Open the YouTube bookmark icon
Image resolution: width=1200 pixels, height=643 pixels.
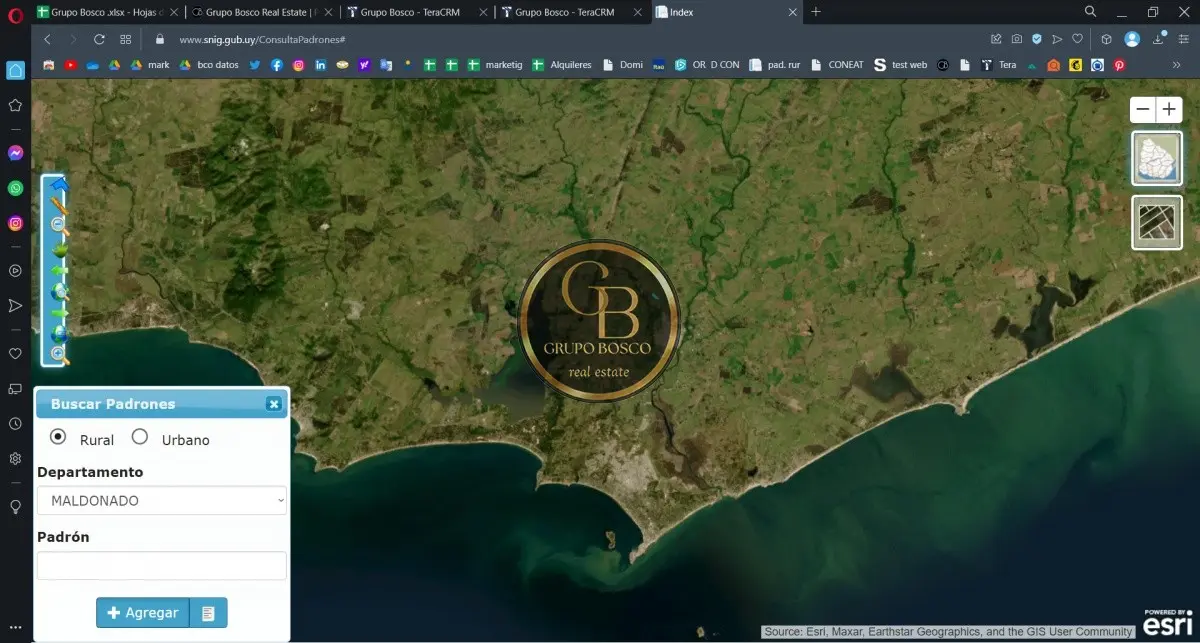pyautogui.click(x=70, y=65)
